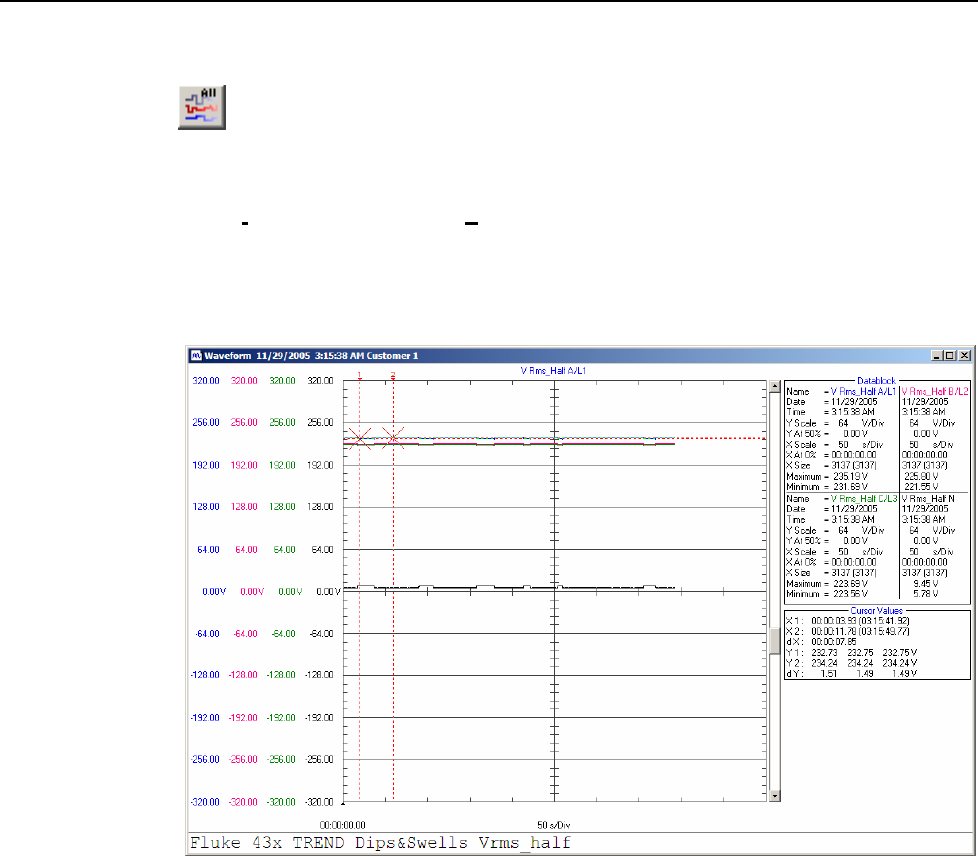Click the green 192.00 axis label
This screenshot has height=856, width=978.
click(x=283, y=465)
